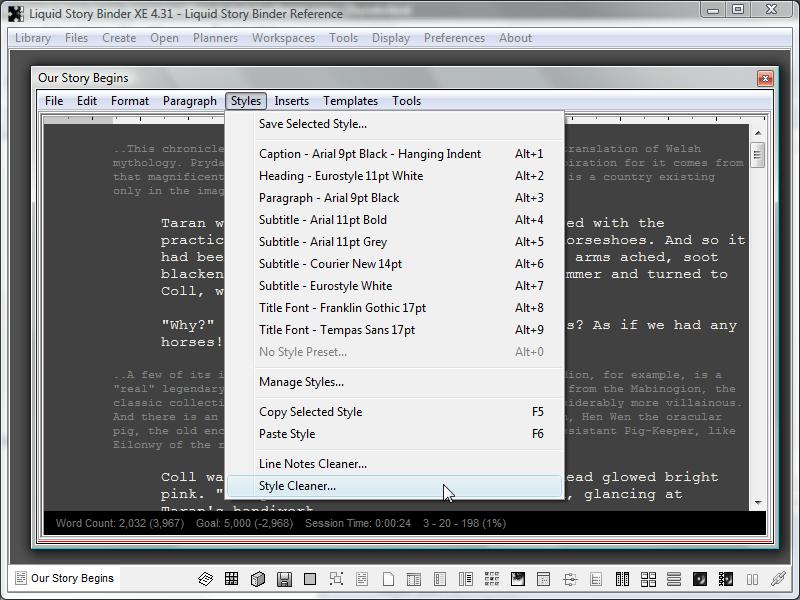800x600 pixels.
Task: Pick Subtitle - Courier New 14pt style
Action: [x=330, y=264]
